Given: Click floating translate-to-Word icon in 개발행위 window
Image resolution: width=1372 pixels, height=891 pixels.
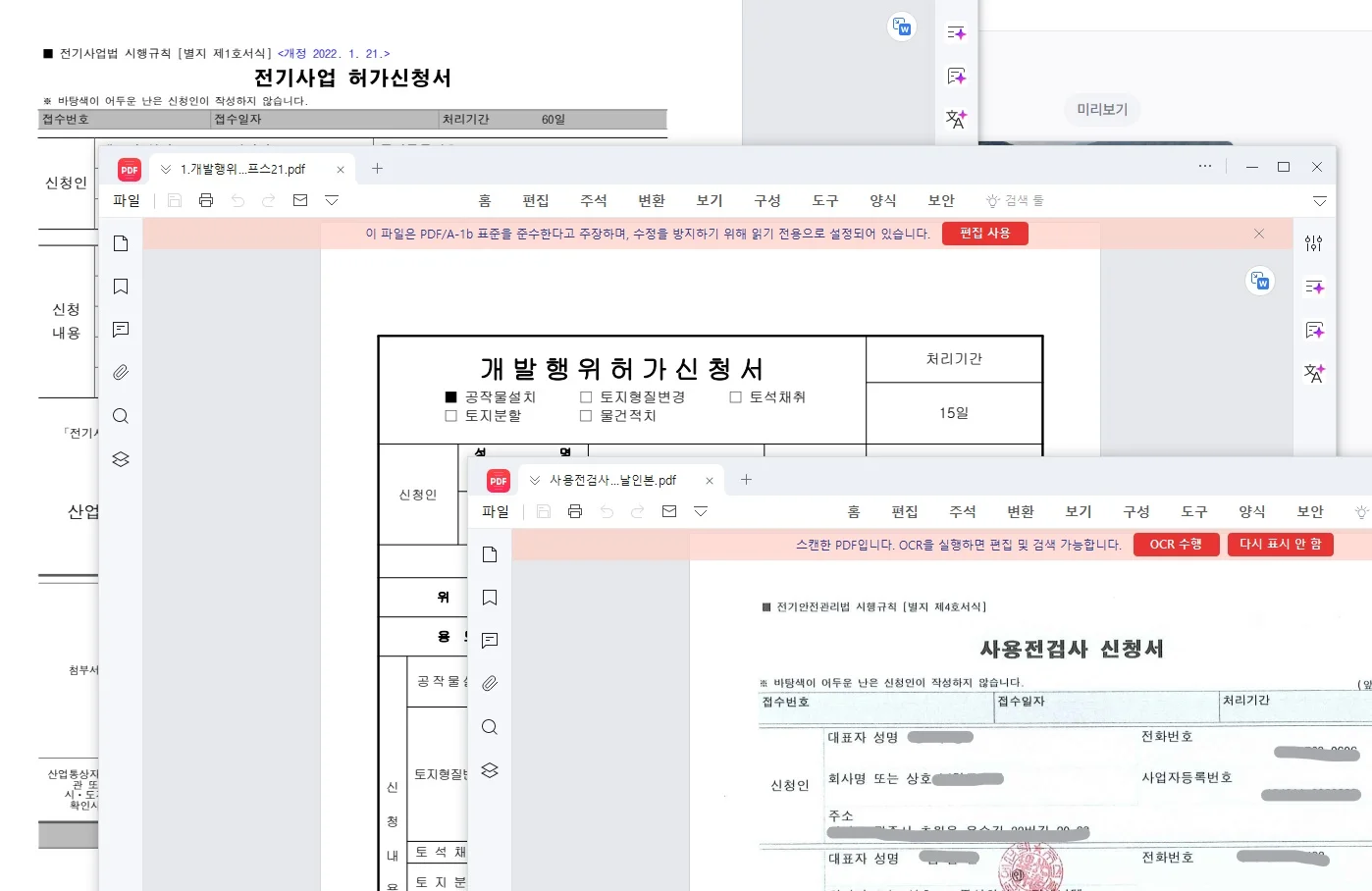Looking at the screenshot, I should 1260,281.
